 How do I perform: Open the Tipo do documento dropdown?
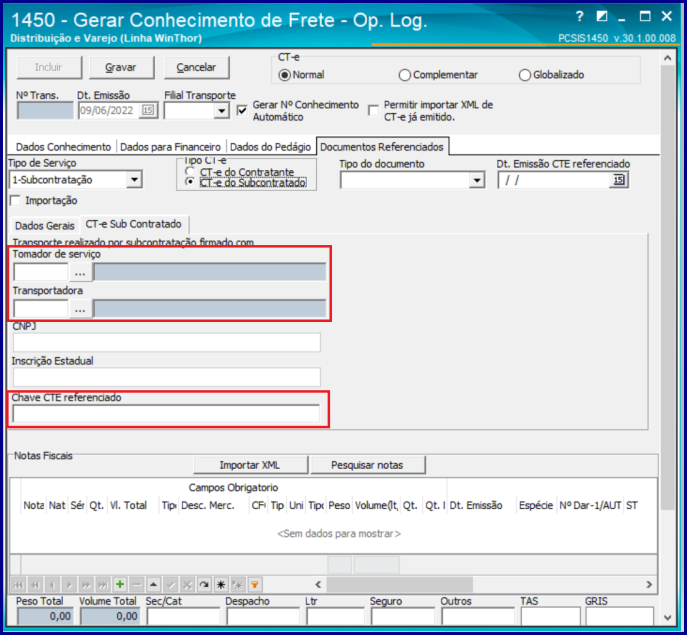tap(476, 180)
